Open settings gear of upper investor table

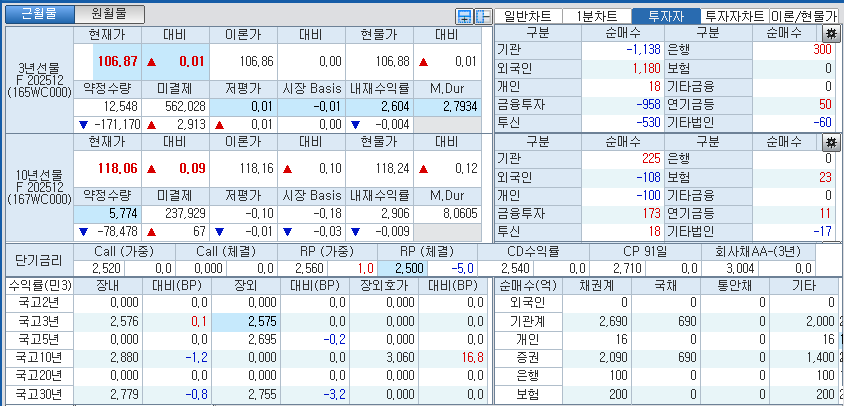(x=829, y=33)
